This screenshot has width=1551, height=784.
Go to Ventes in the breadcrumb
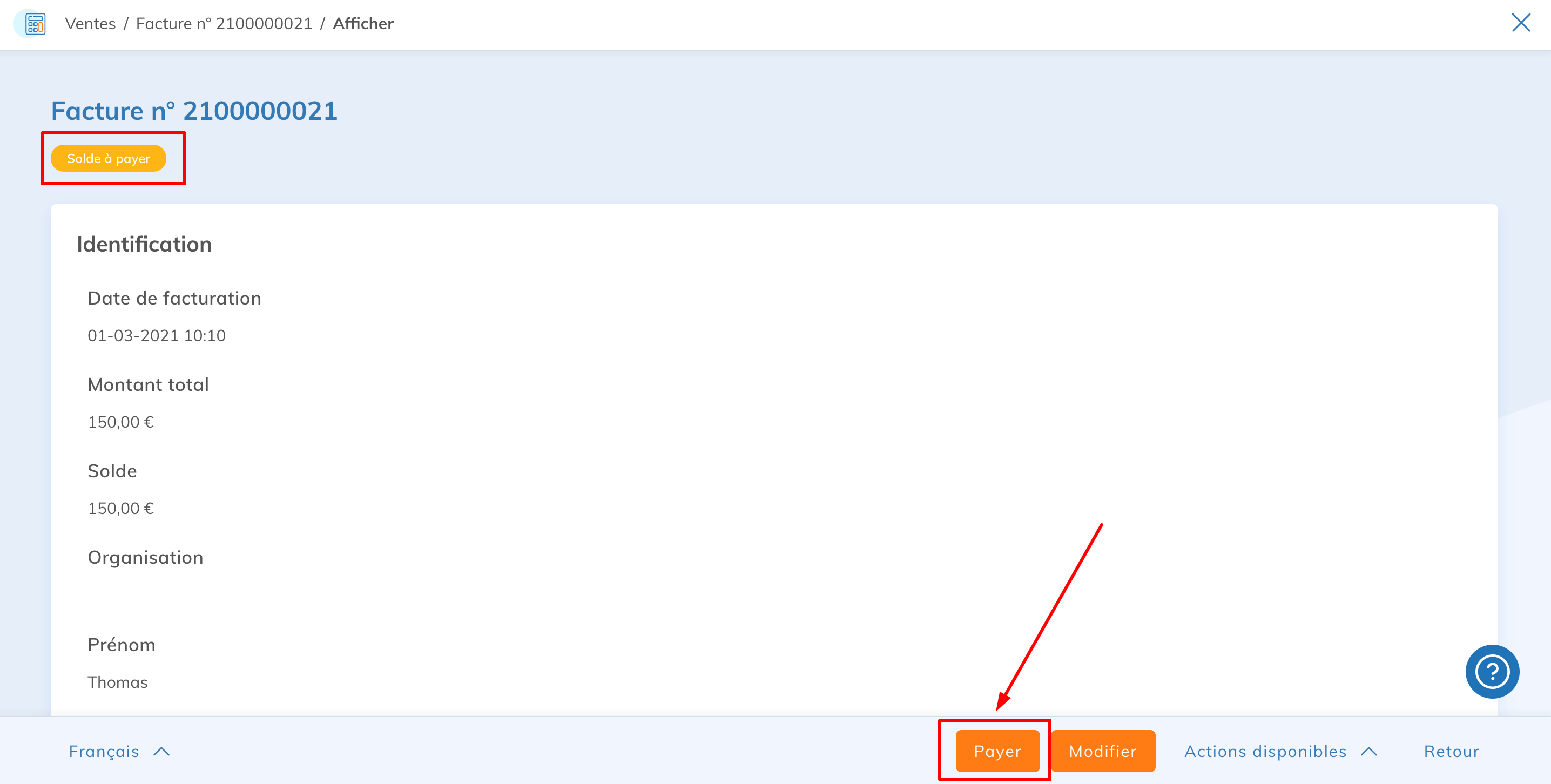(x=90, y=23)
